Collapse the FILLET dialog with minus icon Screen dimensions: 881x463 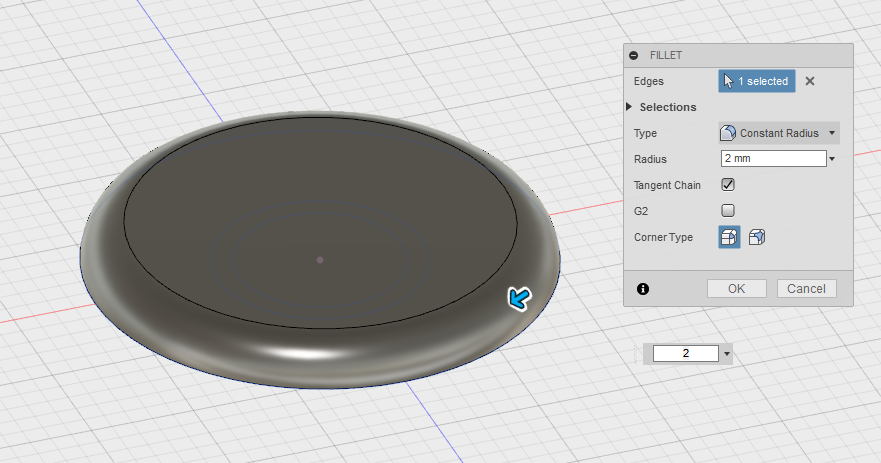coord(634,55)
